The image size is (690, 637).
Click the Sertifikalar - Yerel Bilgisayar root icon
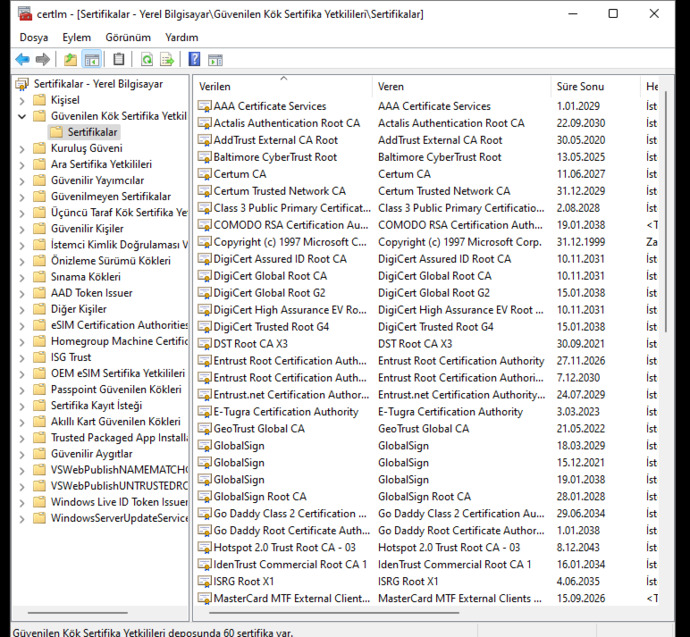[22, 84]
